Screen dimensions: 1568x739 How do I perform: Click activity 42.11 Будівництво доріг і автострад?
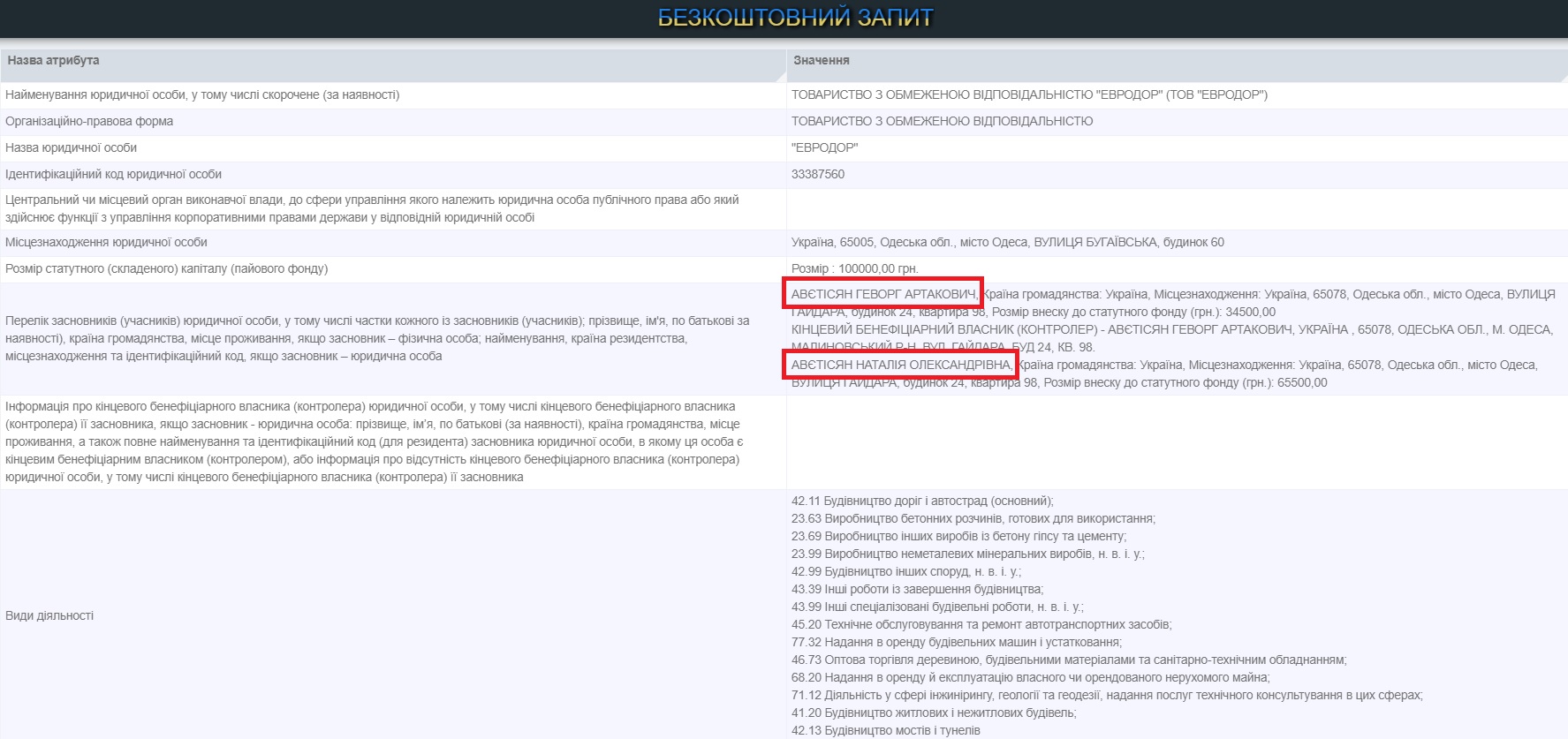point(921,501)
